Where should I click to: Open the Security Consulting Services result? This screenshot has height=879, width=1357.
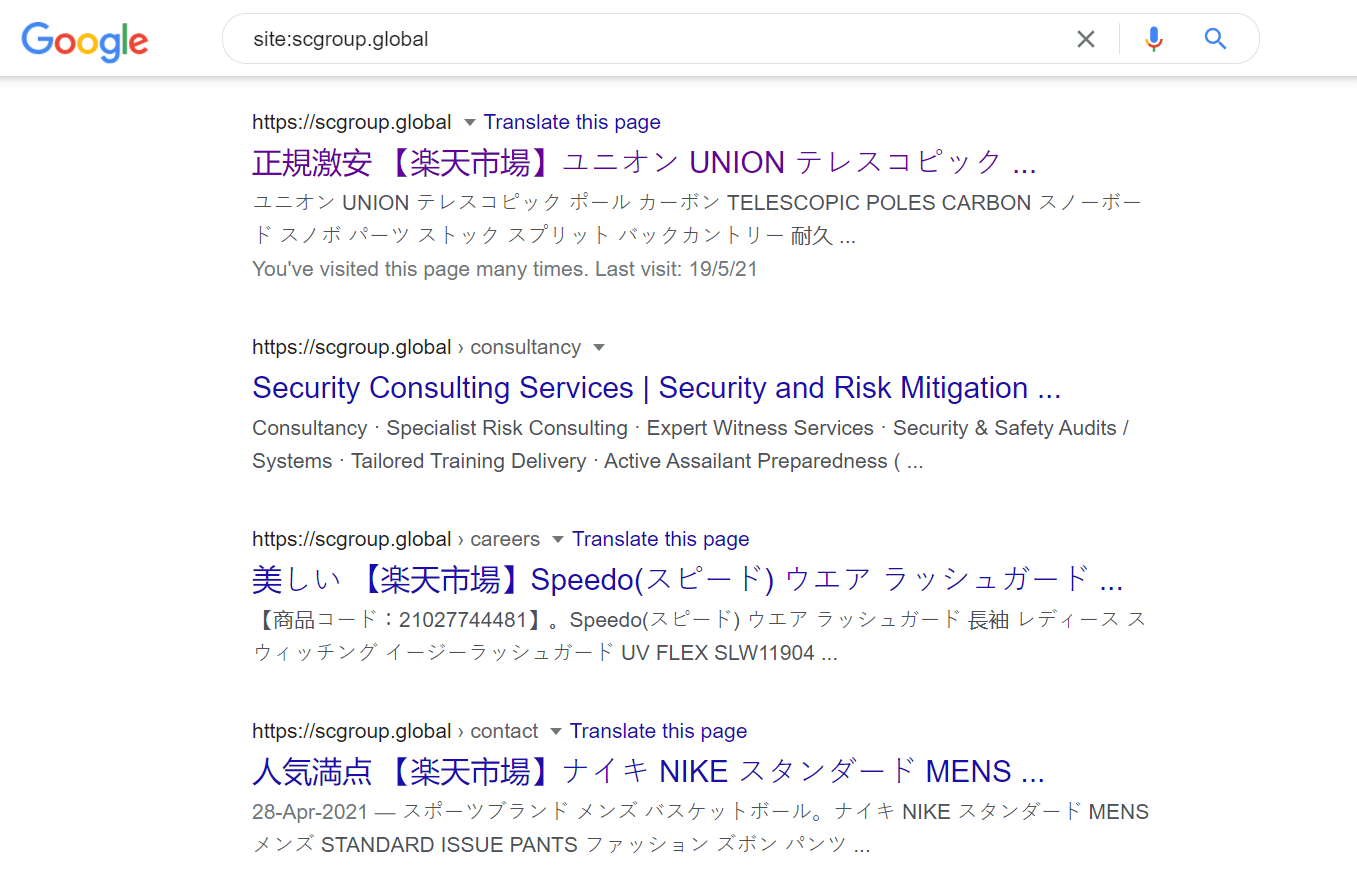coord(656,387)
